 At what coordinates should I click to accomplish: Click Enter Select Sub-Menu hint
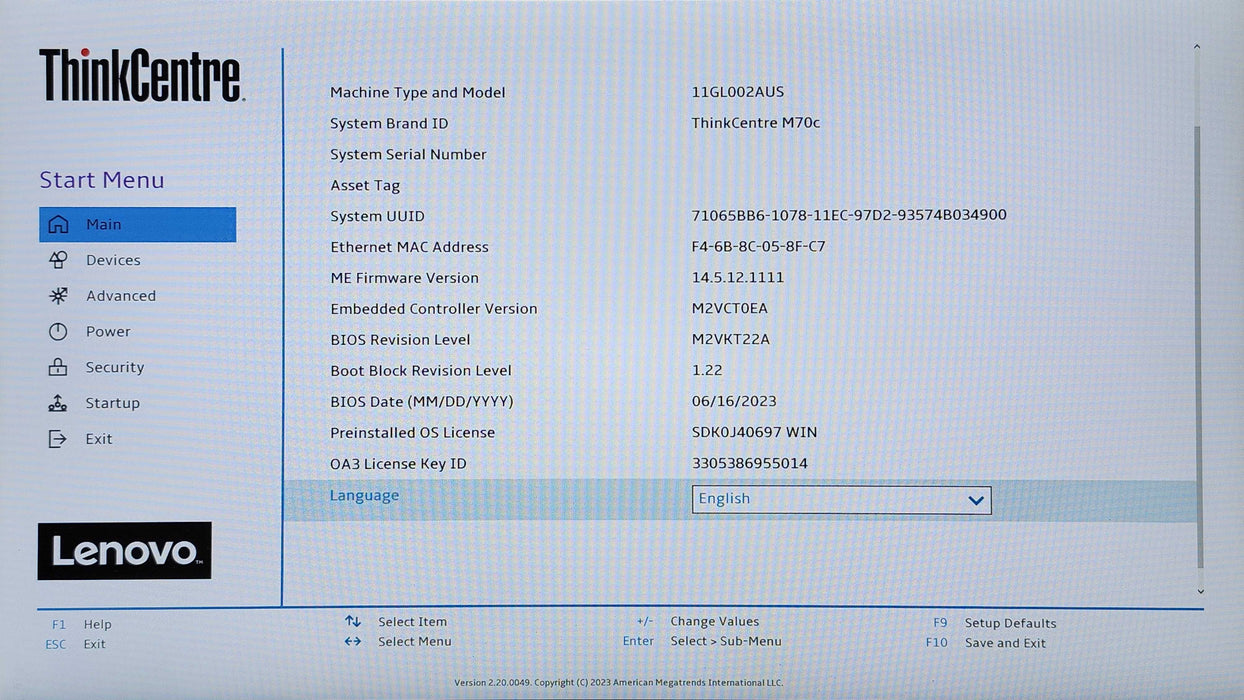coord(702,641)
